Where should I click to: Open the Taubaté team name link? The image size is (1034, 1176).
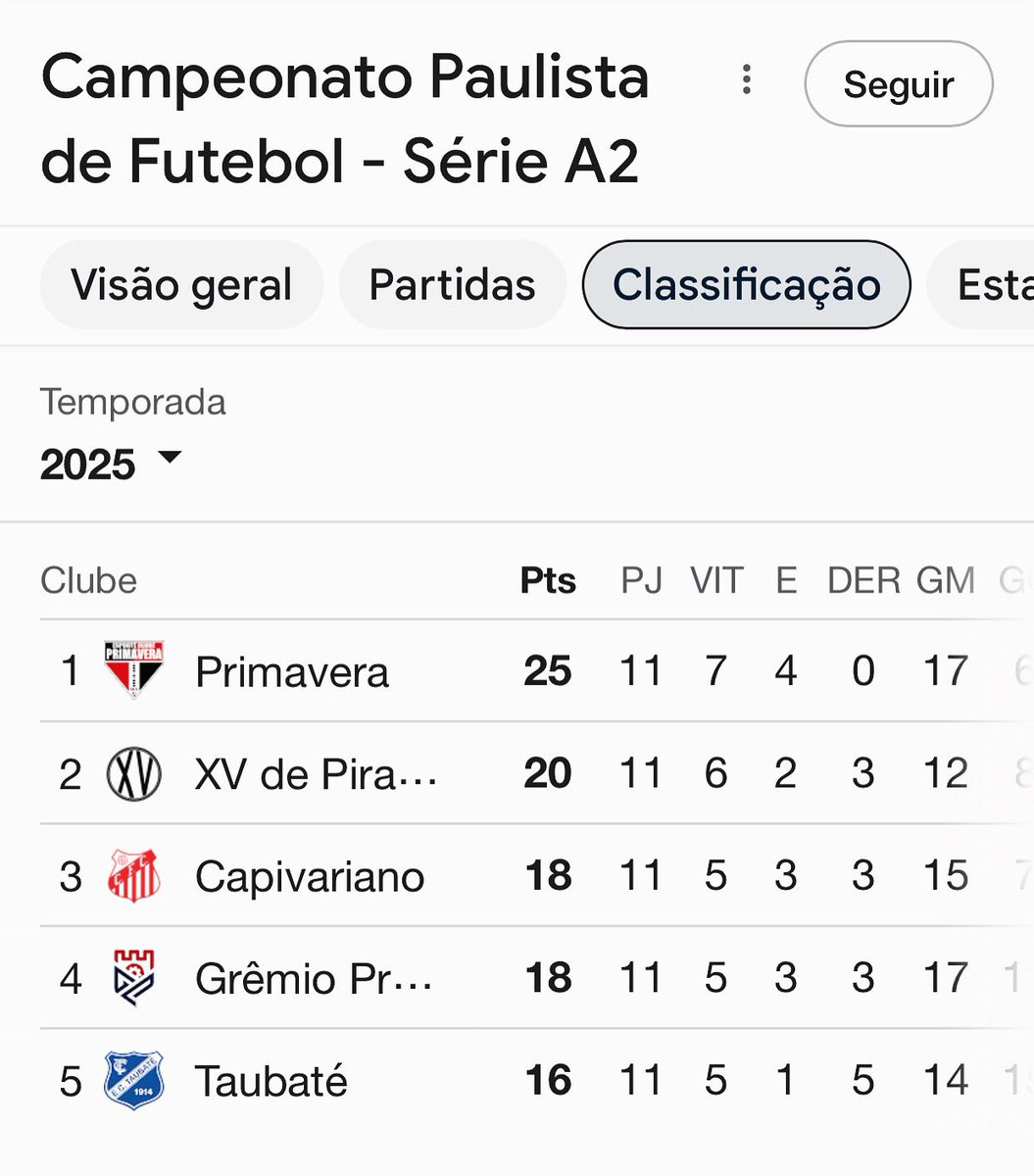click(x=271, y=1081)
